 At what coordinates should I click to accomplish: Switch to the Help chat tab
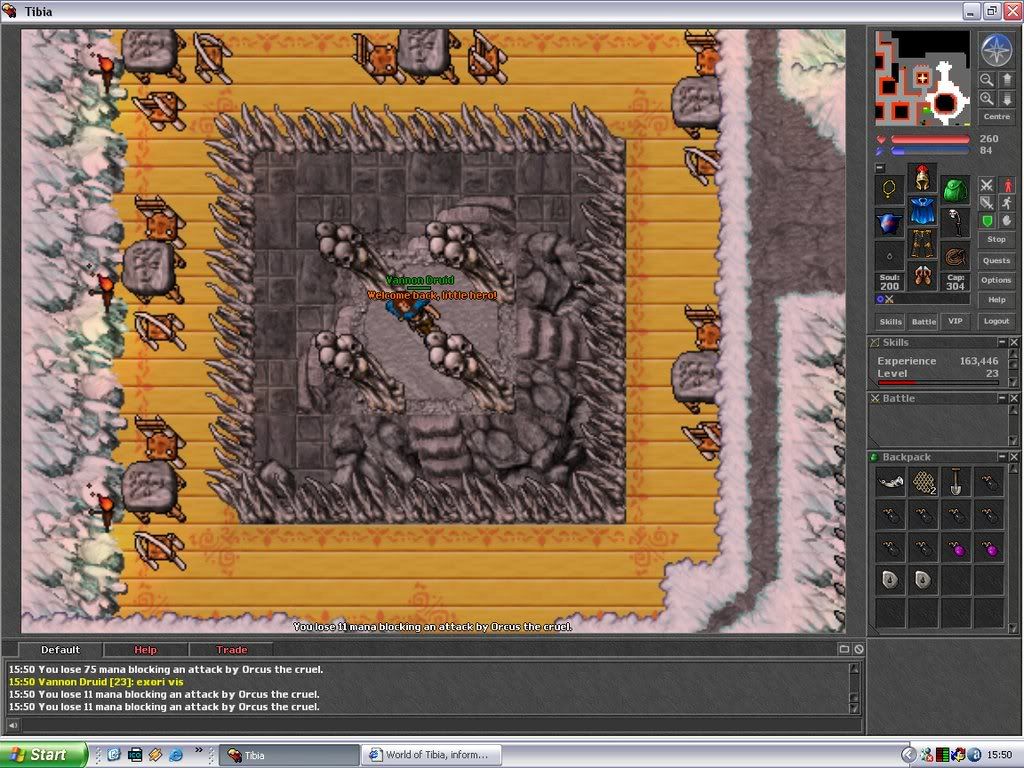145,650
